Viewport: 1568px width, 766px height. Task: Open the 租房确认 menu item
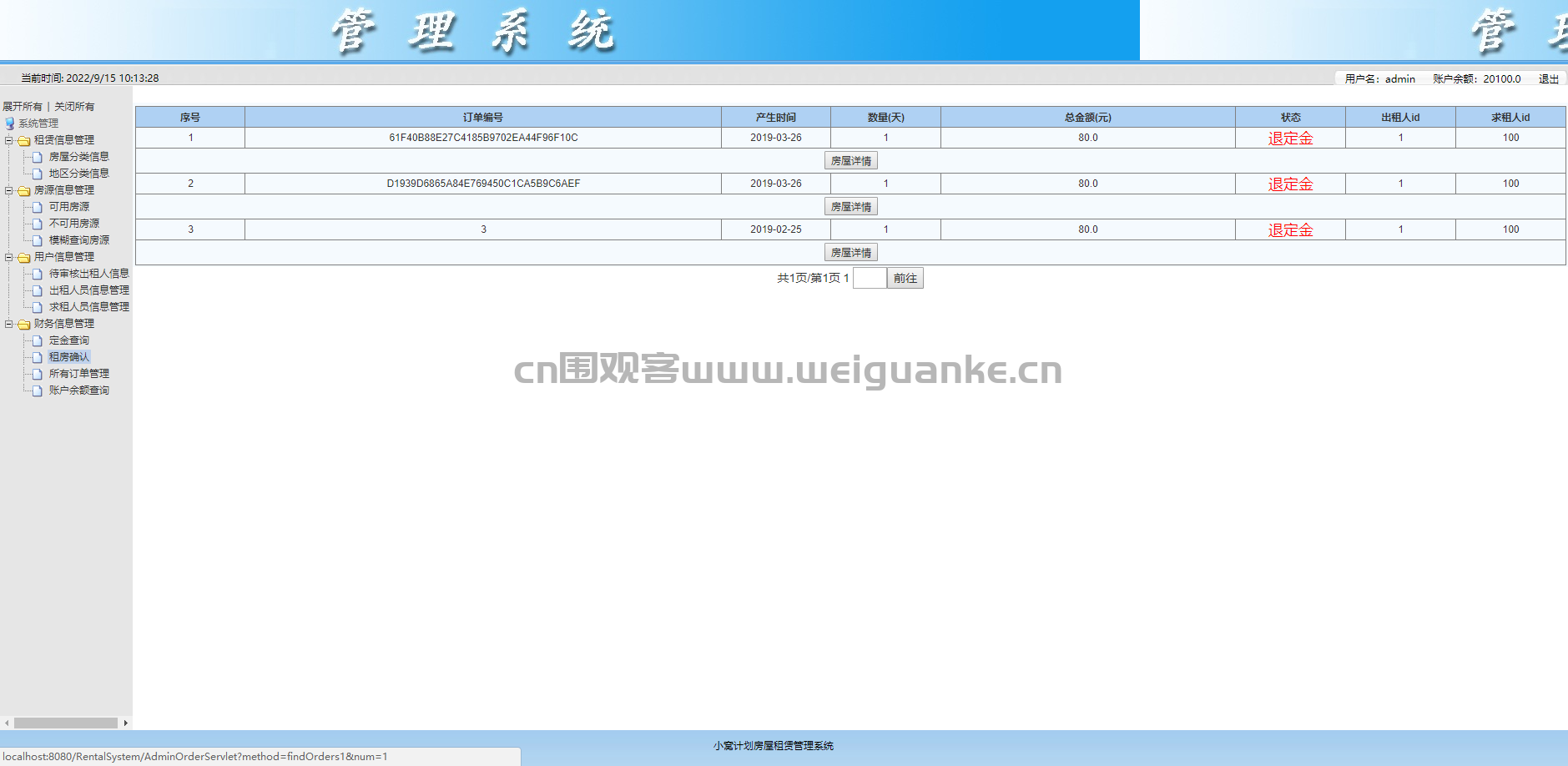coord(69,357)
